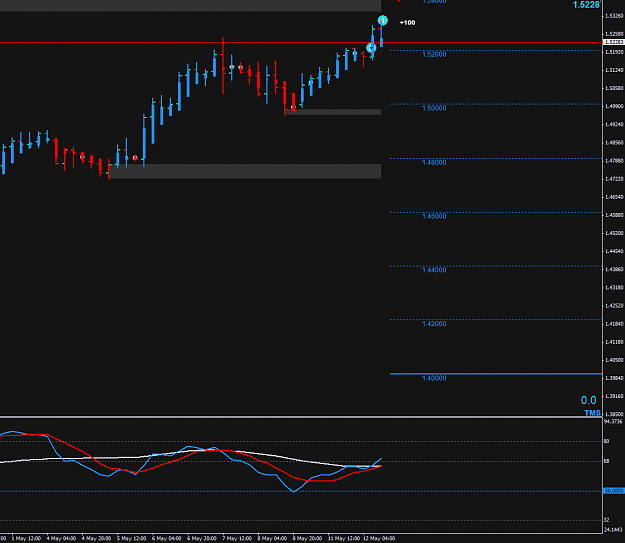Click the 1.51240 price scale value
This screenshot has height=543, width=625.
coord(614,70)
